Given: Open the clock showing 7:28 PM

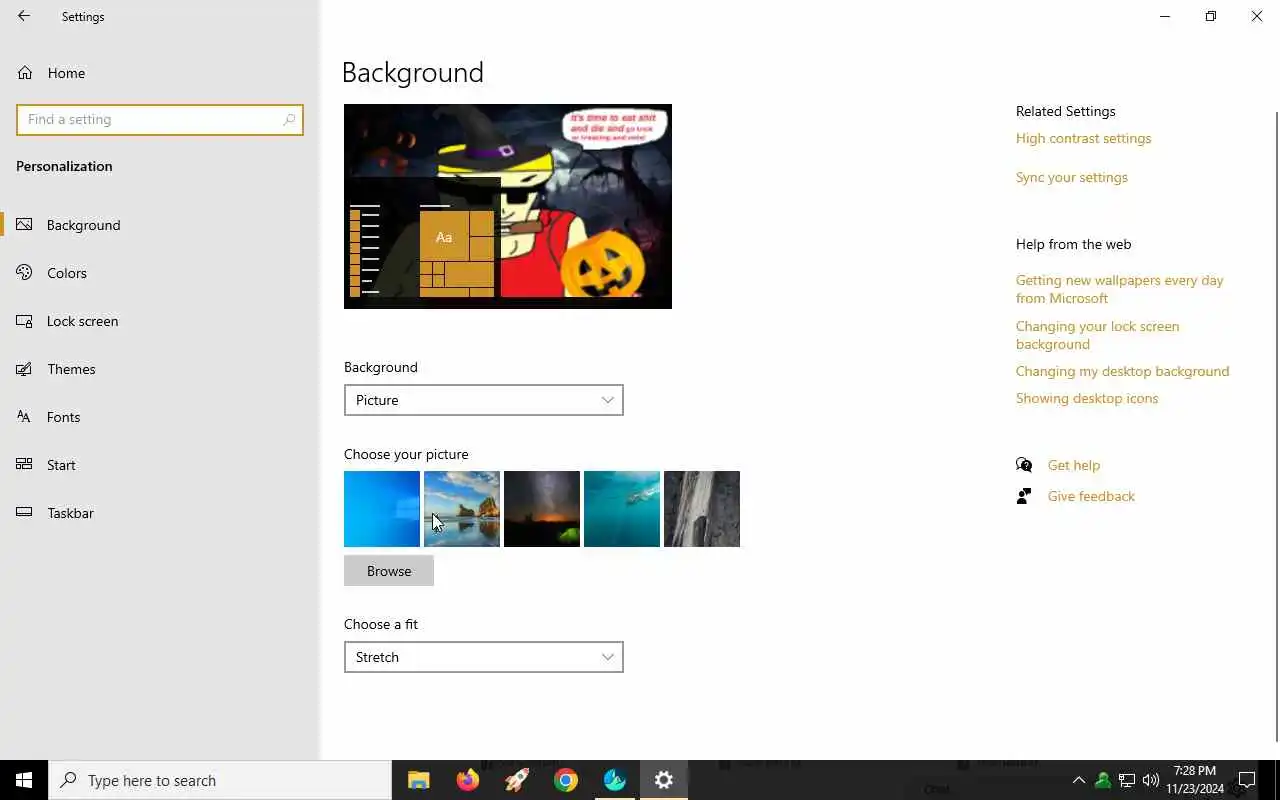Looking at the screenshot, I should [1195, 780].
